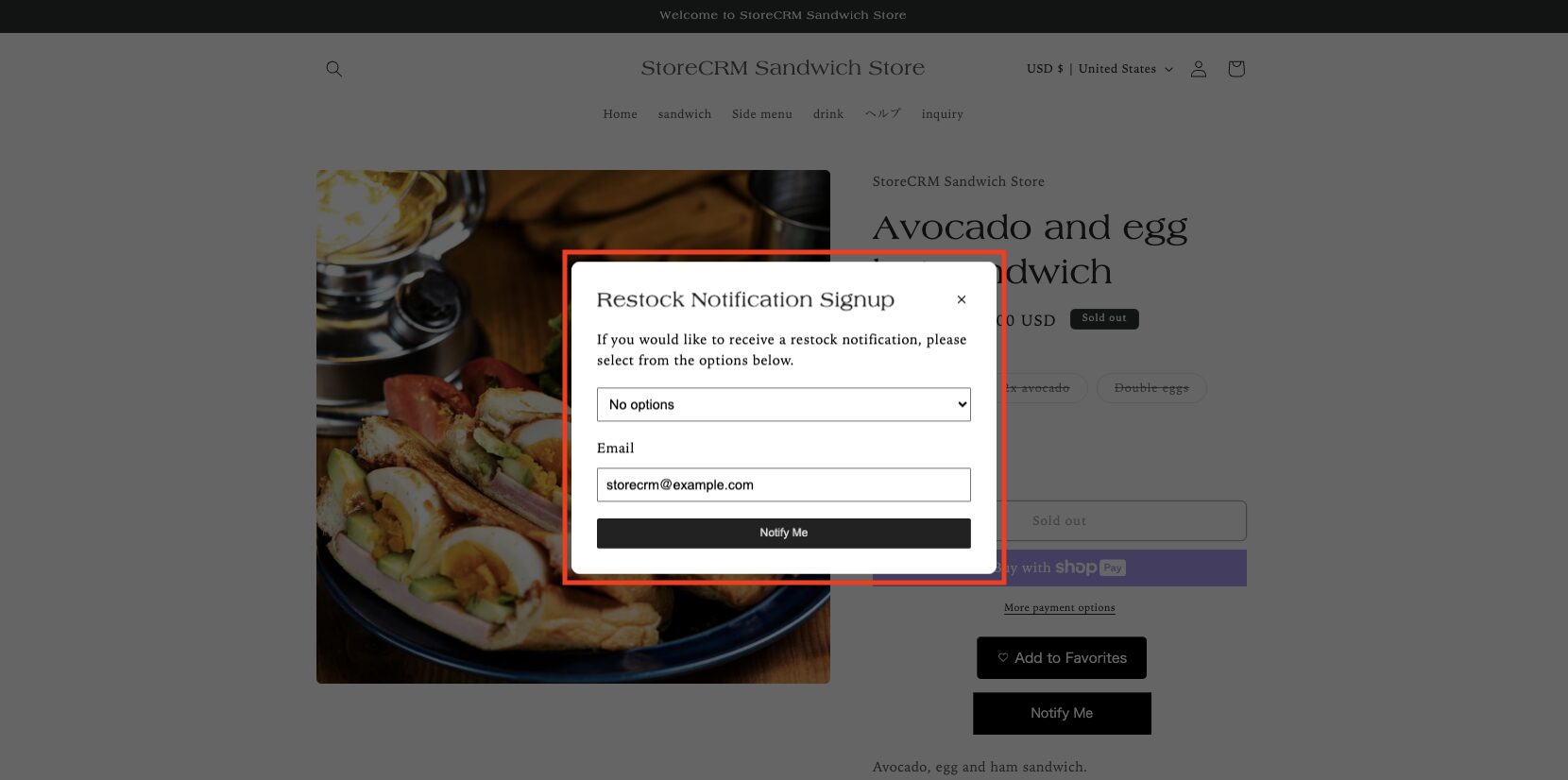Screen dimensions: 1568x780
Task: Open the inquiry menu item
Action: pos(942,114)
